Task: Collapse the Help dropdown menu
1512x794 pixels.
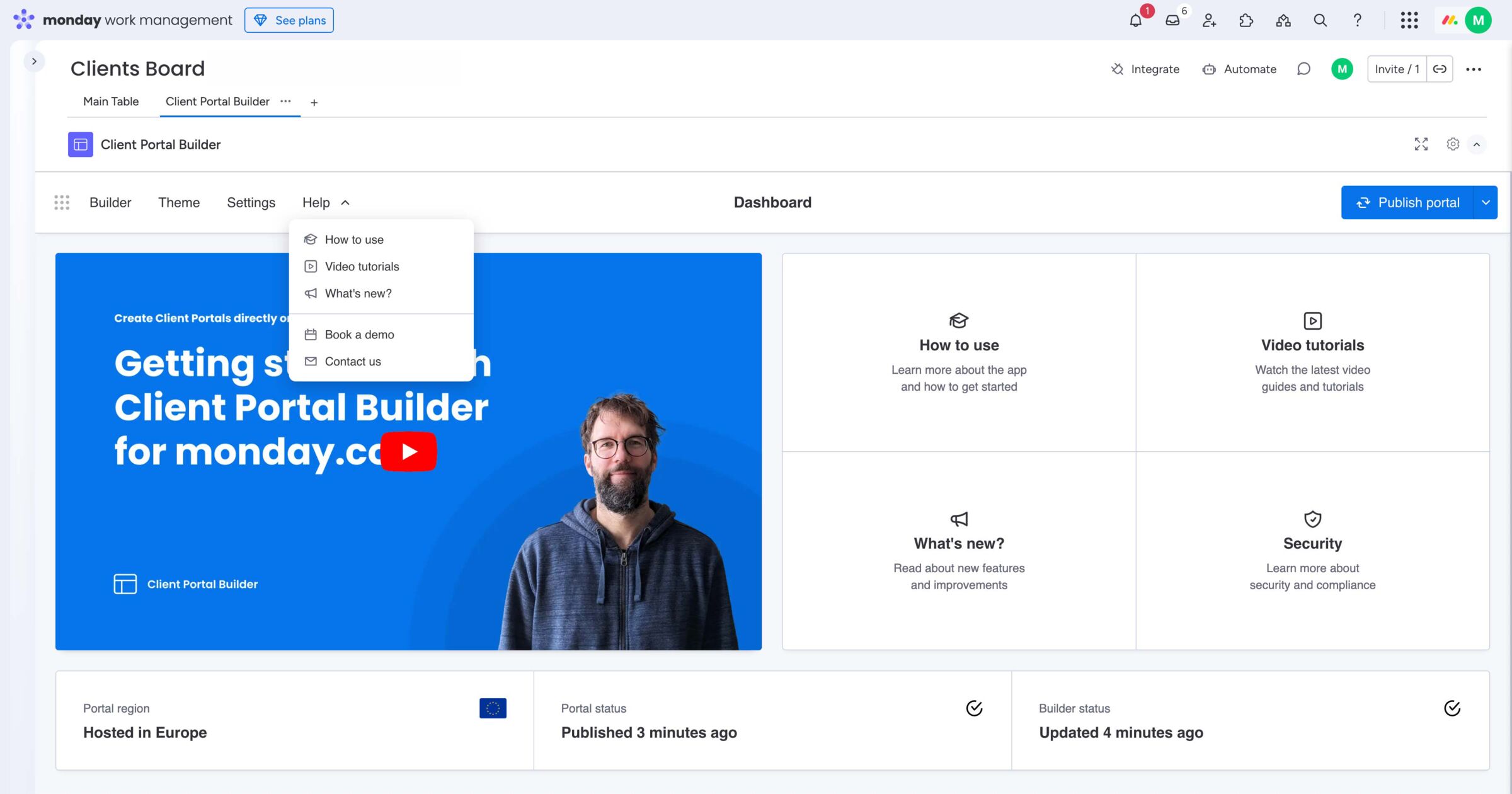Action: pos(325,202)
